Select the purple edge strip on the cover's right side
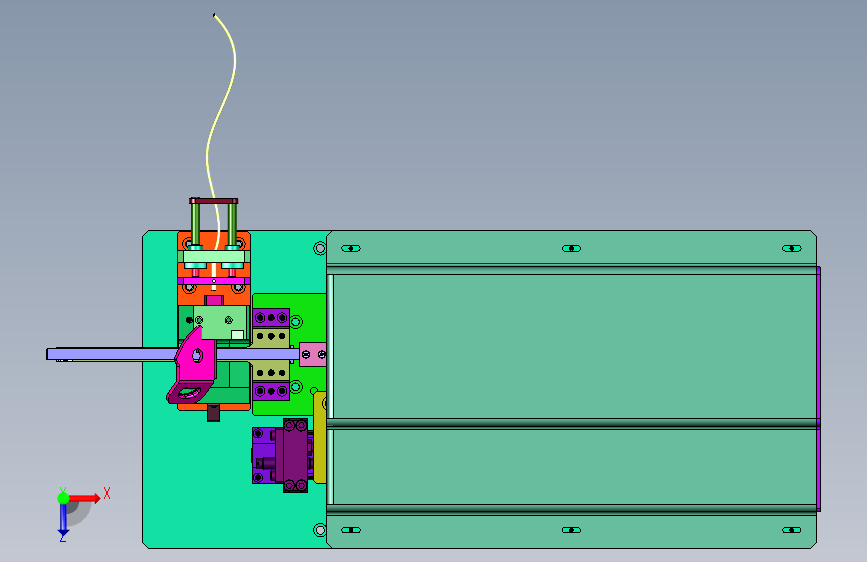 (x=819, y=389)
